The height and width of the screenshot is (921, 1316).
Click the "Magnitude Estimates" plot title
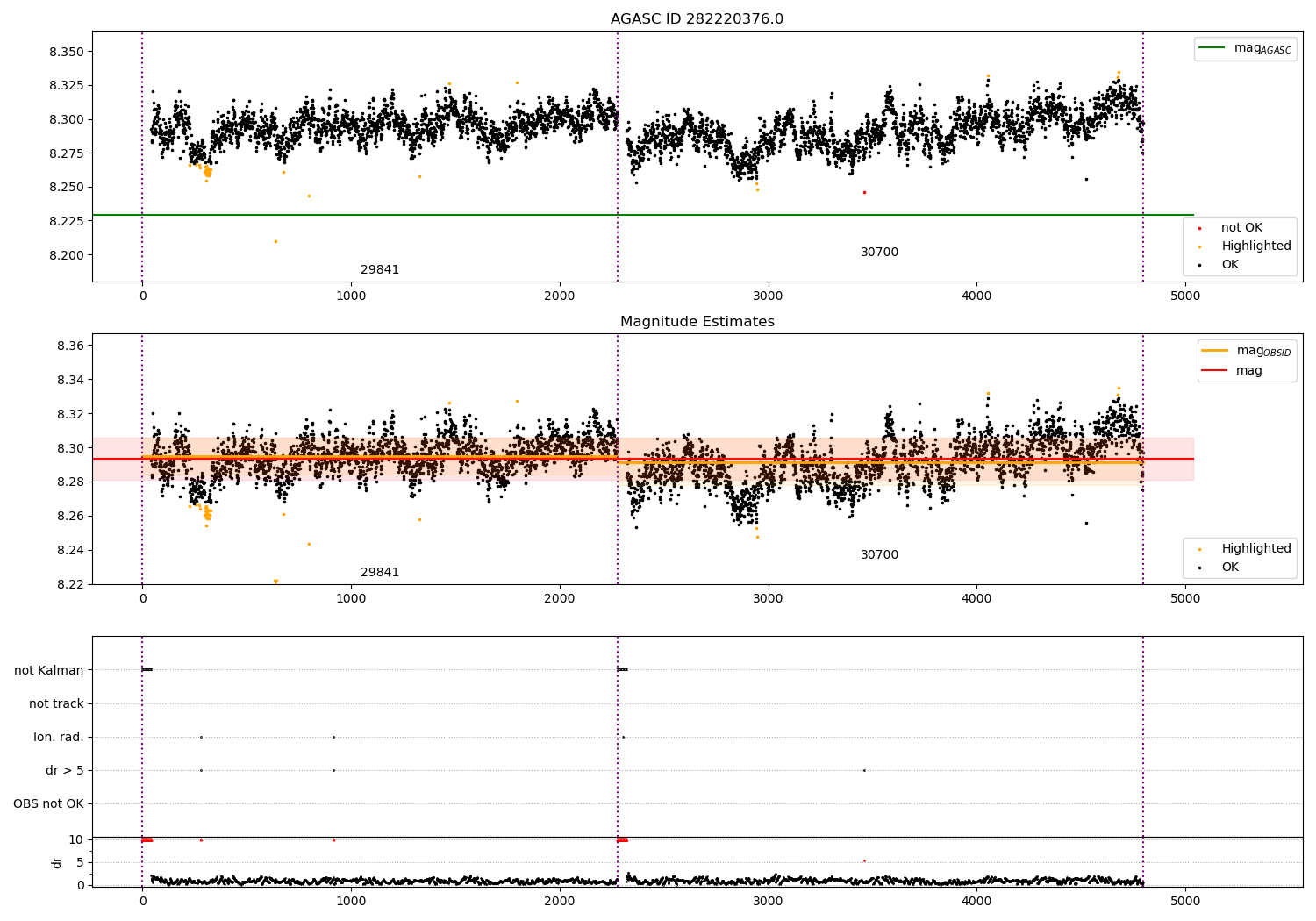coord(697,322)
